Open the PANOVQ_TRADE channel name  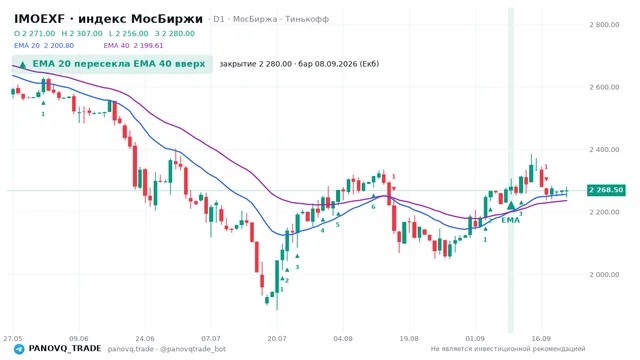[x=65, y=349]
